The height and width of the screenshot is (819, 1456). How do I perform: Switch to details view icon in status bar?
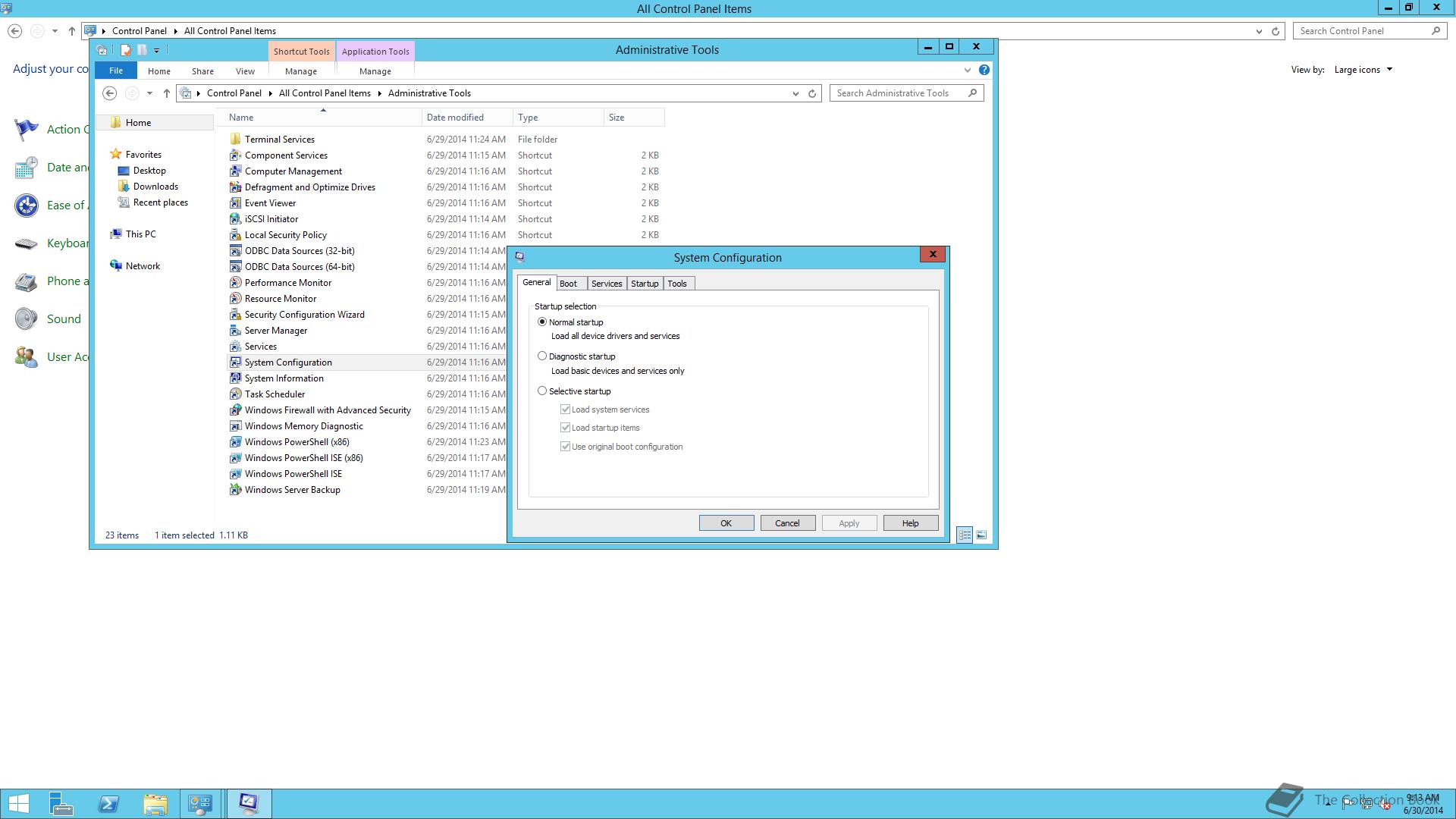pyautogui.click(x=965, y=535)
